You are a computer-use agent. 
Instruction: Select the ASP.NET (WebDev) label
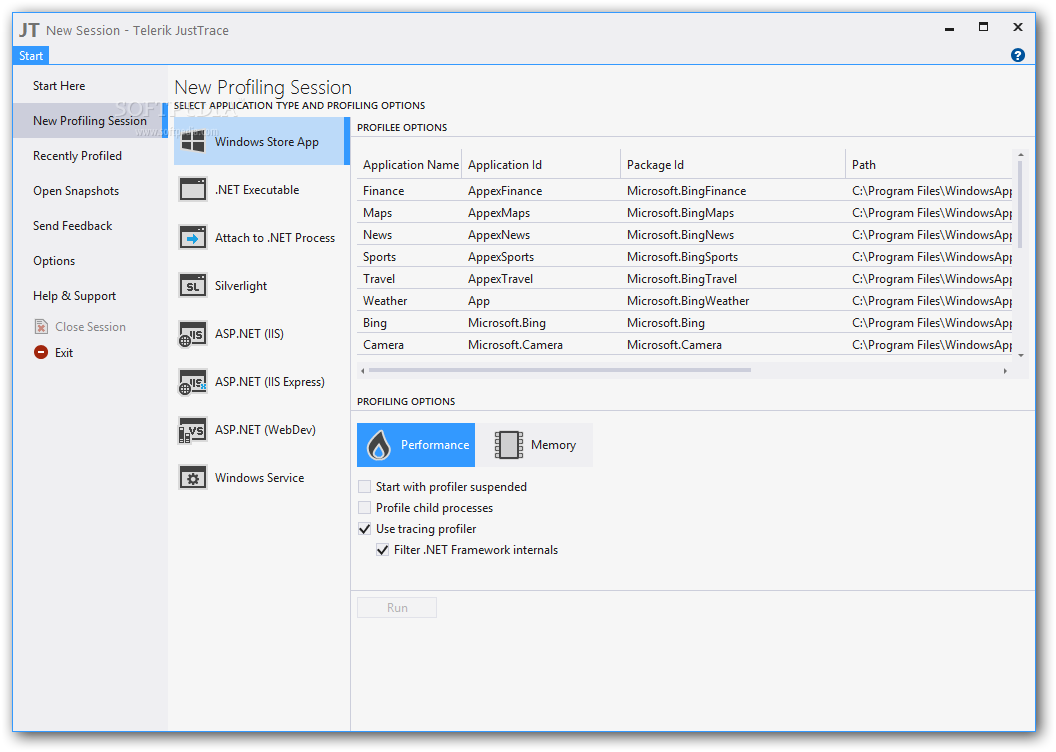(x=265, y=430)
